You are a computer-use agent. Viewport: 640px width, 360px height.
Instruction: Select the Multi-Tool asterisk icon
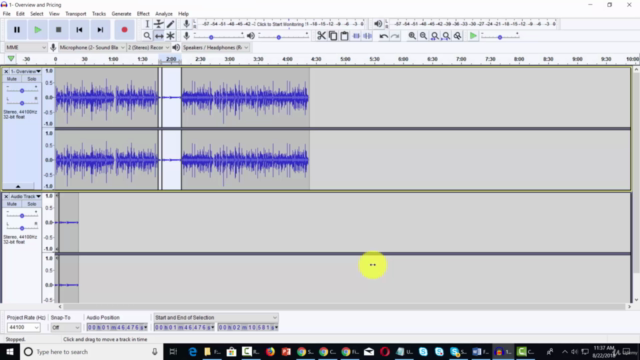click(x=171, y=36)
